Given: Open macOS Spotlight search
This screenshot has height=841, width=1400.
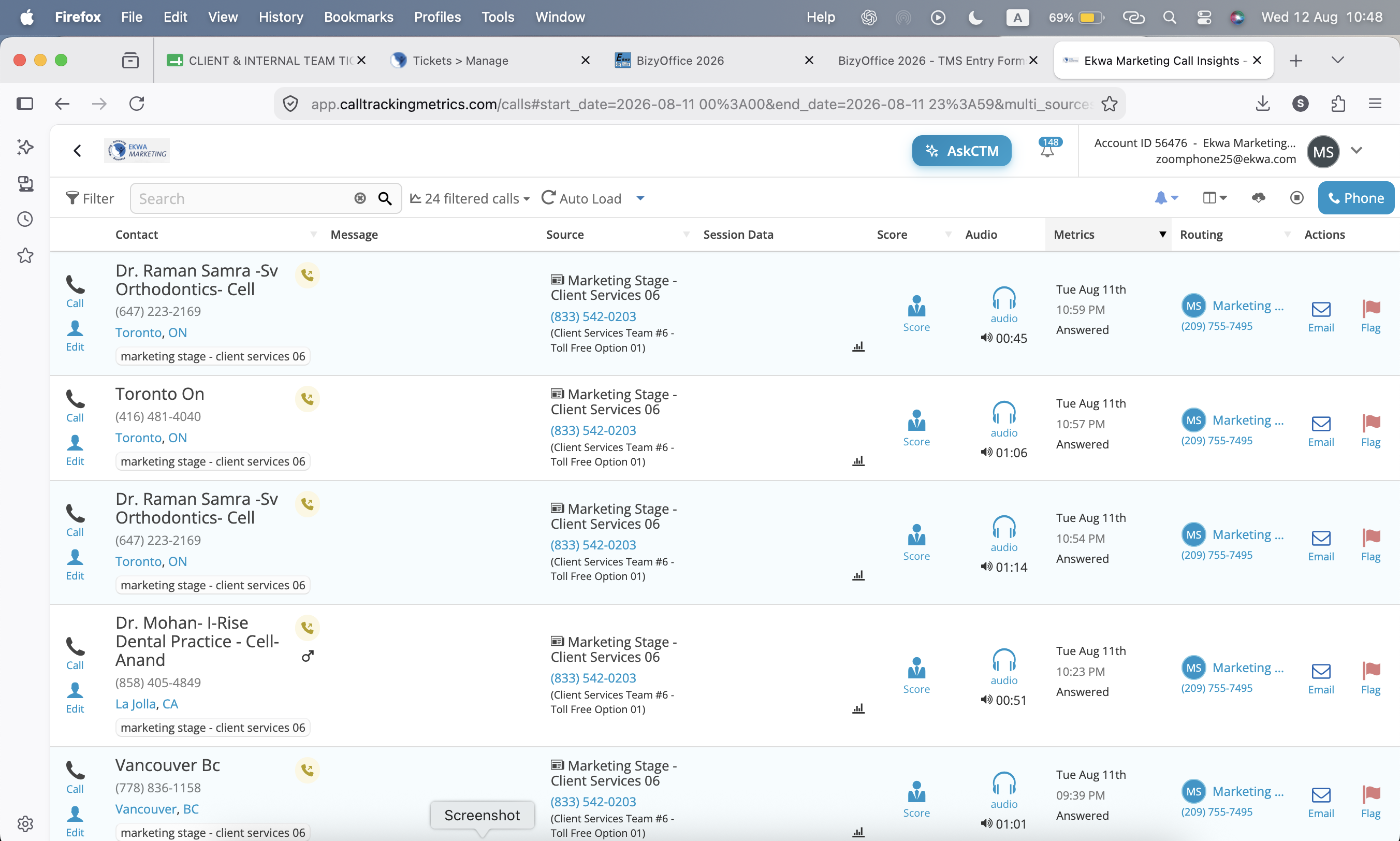Looking at the screenshot, I should coord(1170,17).
